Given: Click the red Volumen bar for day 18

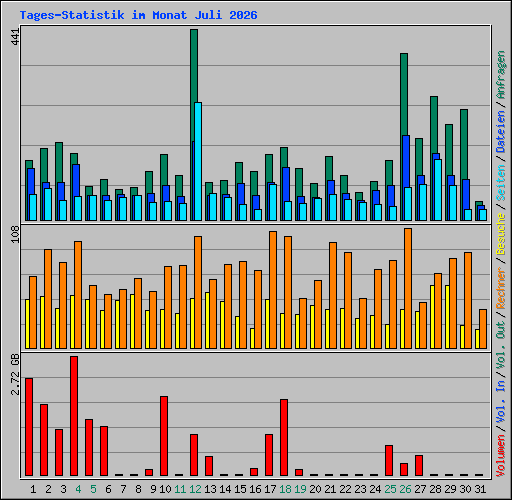Looking at the screenshot, I should [x=284, y=438].
